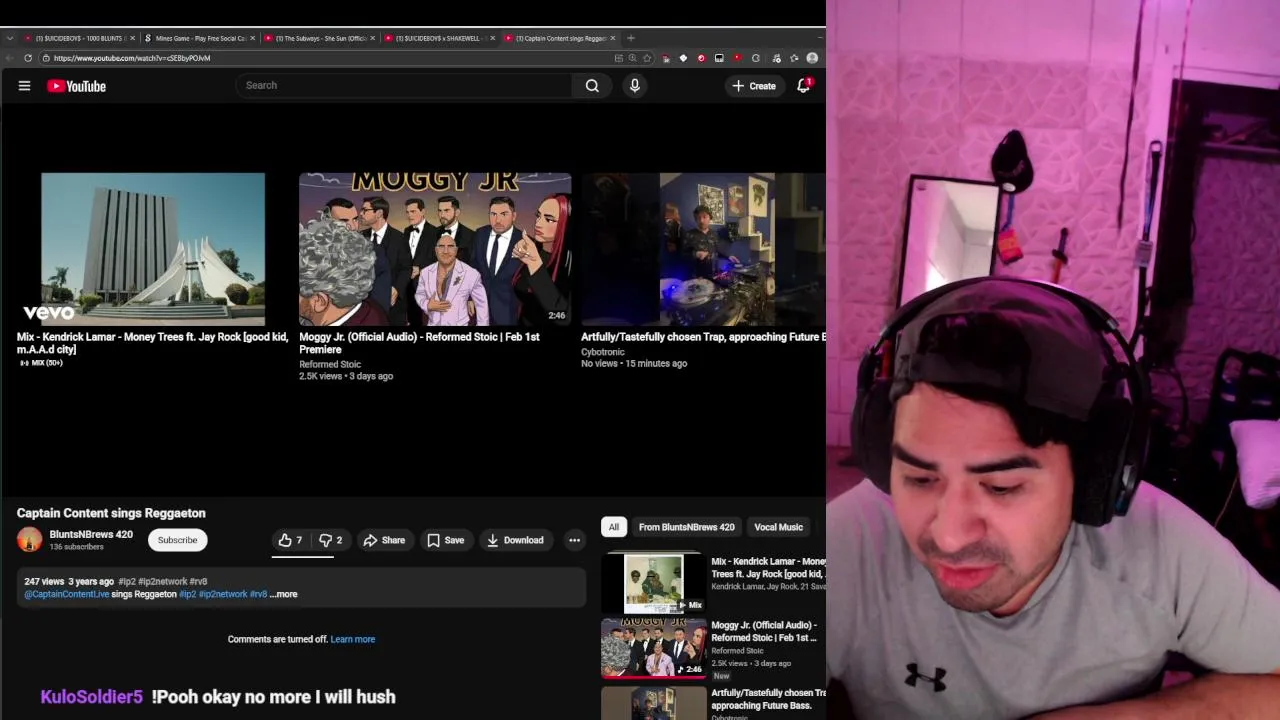The image size is (1280, 720).
Task: Focus the YouTube Search field
Action: click(404, 86)
